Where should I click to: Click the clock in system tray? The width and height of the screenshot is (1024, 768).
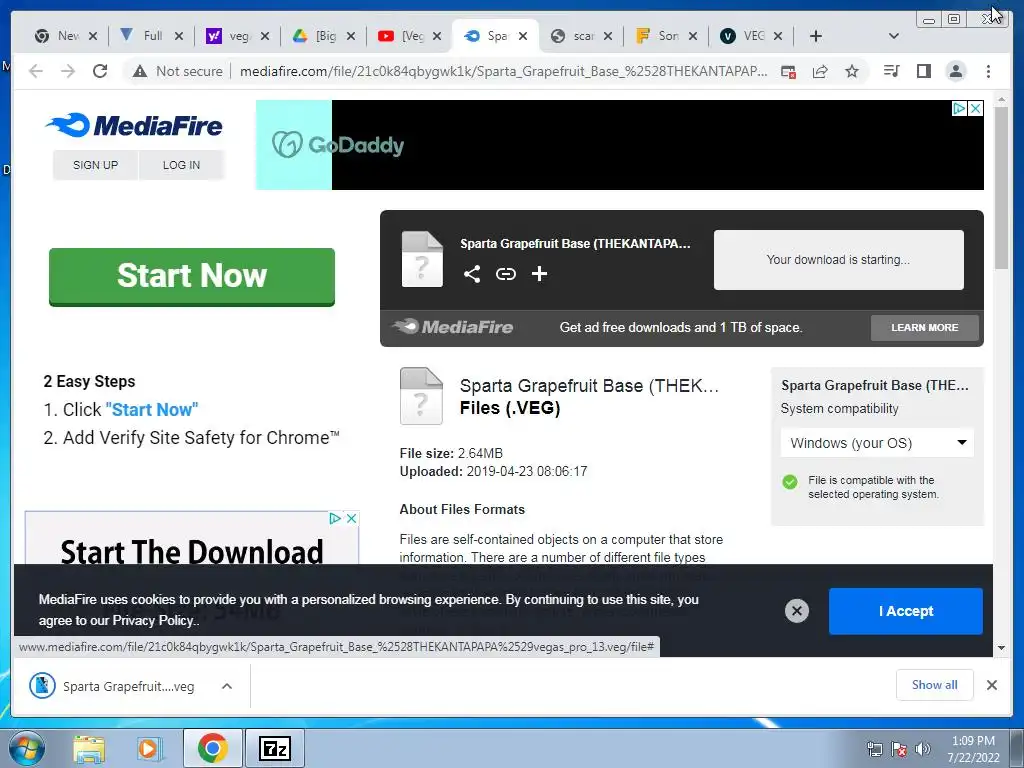pos(973,749)
